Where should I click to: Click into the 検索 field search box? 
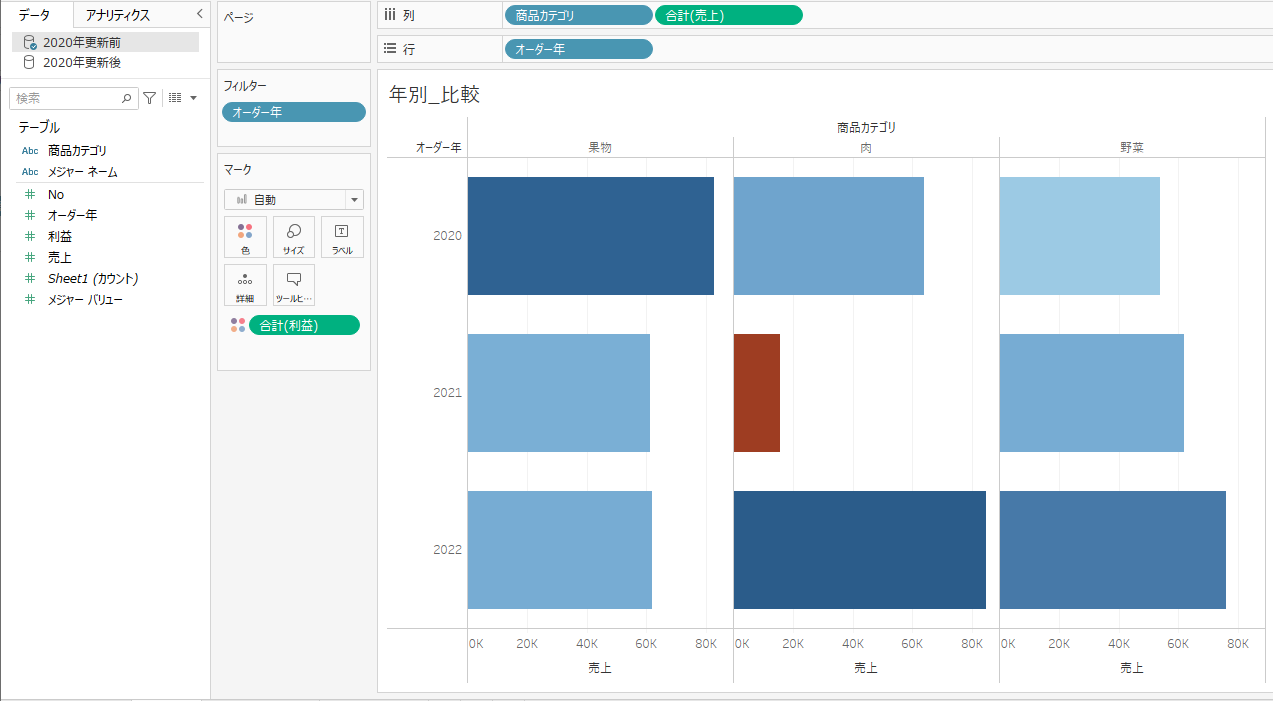pyautogui.click(x=65, y=98)
